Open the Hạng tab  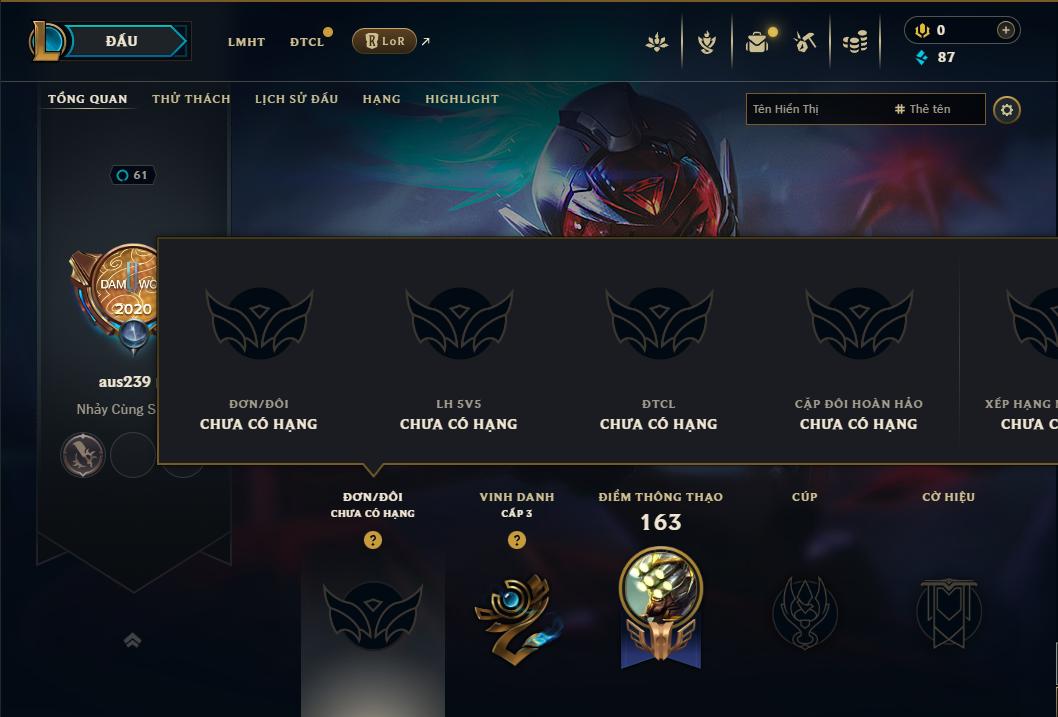pyautogui.click(x=381, y=99)
